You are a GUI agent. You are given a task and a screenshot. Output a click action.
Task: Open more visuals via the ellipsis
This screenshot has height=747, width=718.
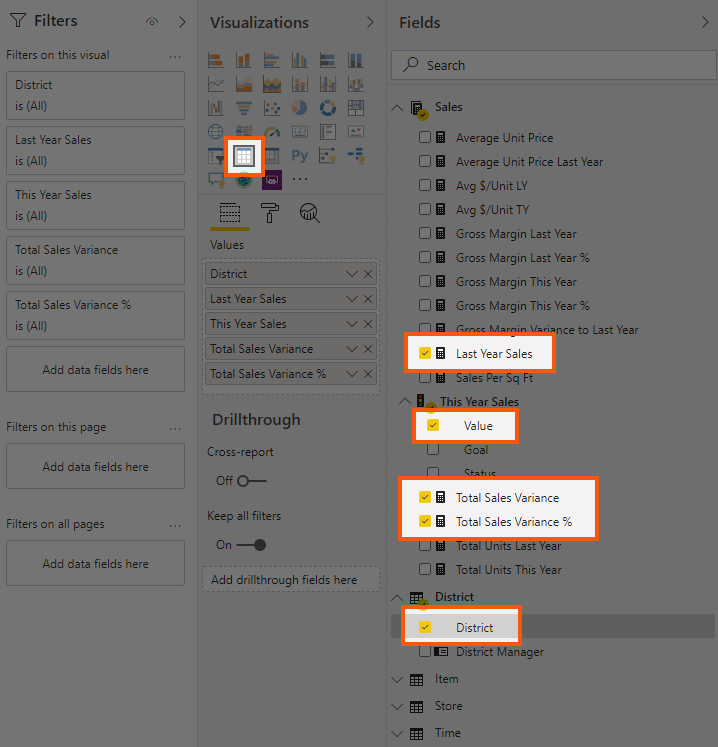pos(300,179)
